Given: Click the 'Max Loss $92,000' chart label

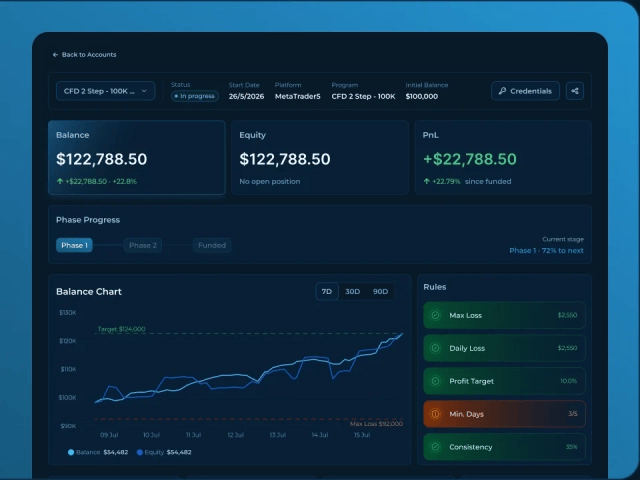Looking at the screenshot, I should click(x=376, y=424).
